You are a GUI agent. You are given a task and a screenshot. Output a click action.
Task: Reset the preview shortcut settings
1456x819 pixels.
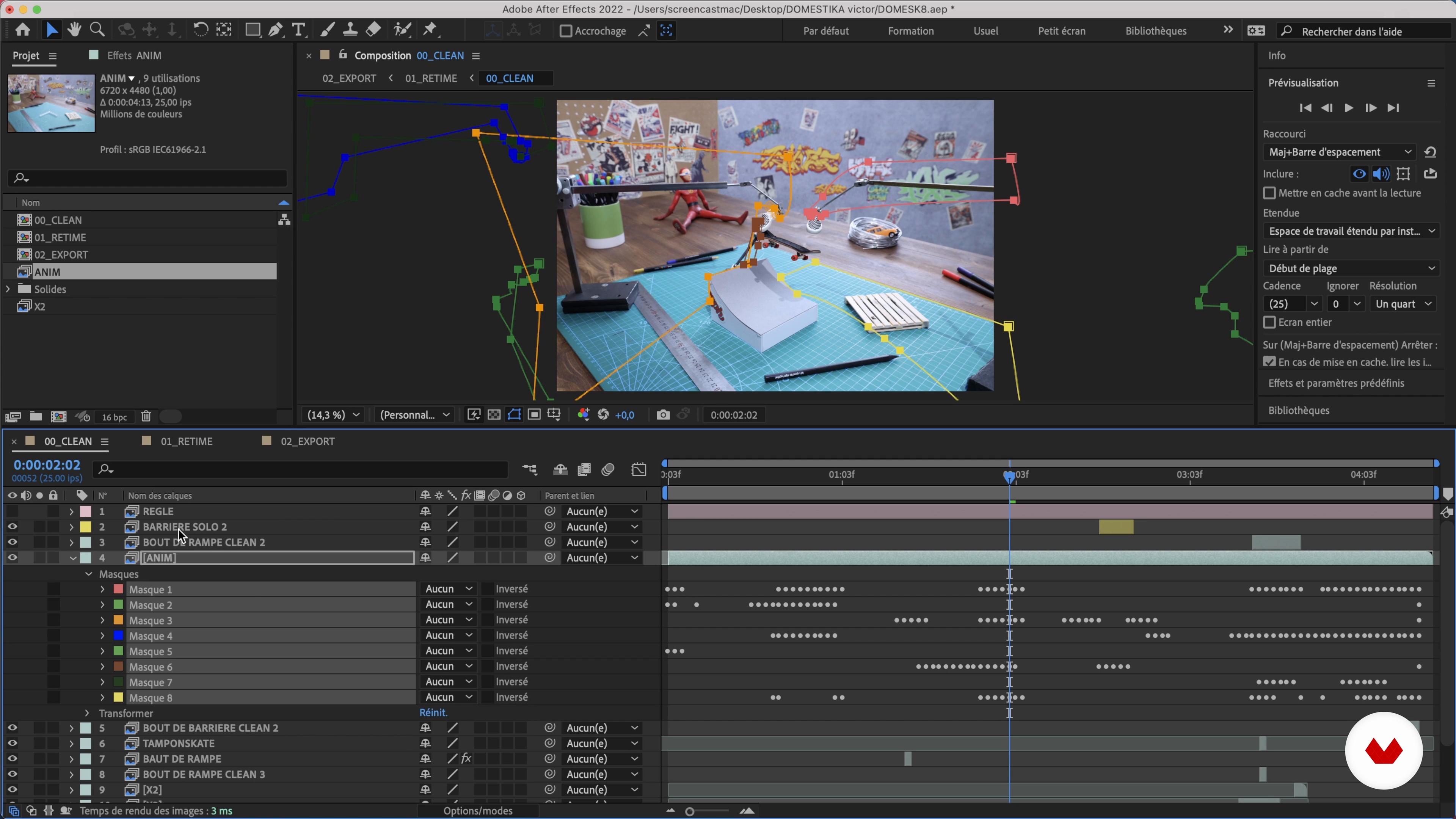click(1431, 152)
